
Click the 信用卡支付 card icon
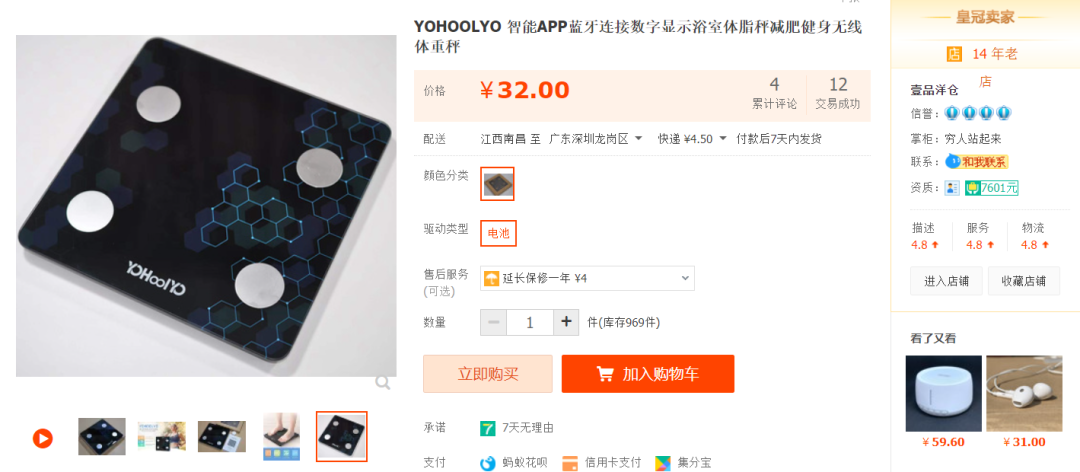pos(570,462)
